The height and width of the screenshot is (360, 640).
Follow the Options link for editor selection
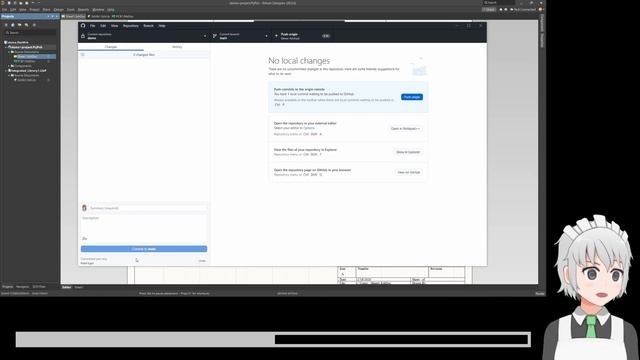(x=309, y=128)
